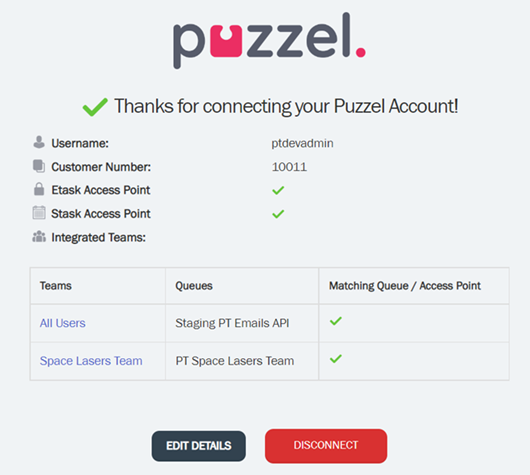Click the copy icon beside Customer Number
The width and height of the screenshot is (530, 475).
point(39,166)
